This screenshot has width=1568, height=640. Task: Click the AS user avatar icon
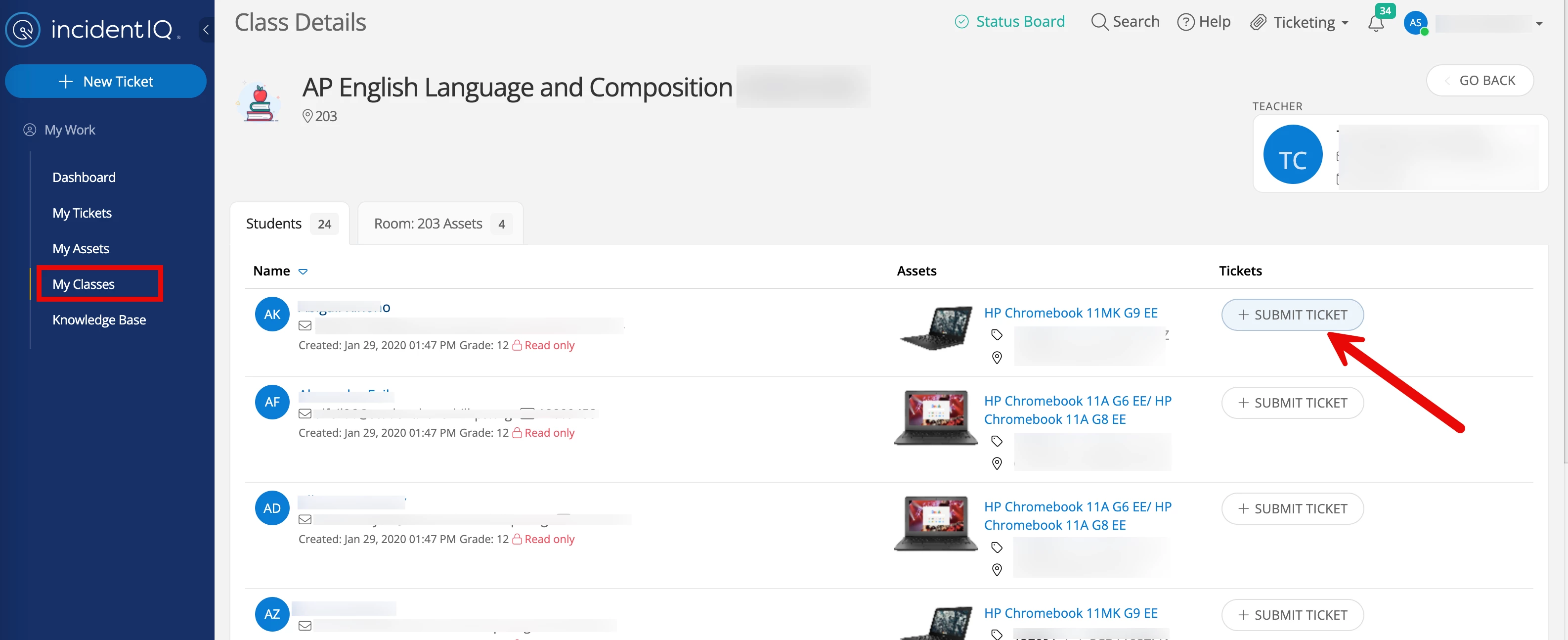tap(1415, 23)
